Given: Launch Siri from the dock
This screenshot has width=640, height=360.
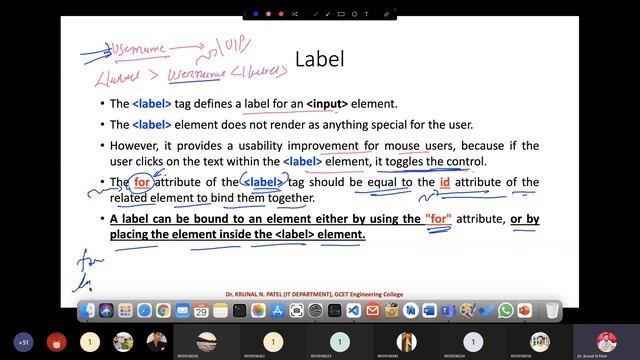Looking at the screenshot, I should (106, 311).
